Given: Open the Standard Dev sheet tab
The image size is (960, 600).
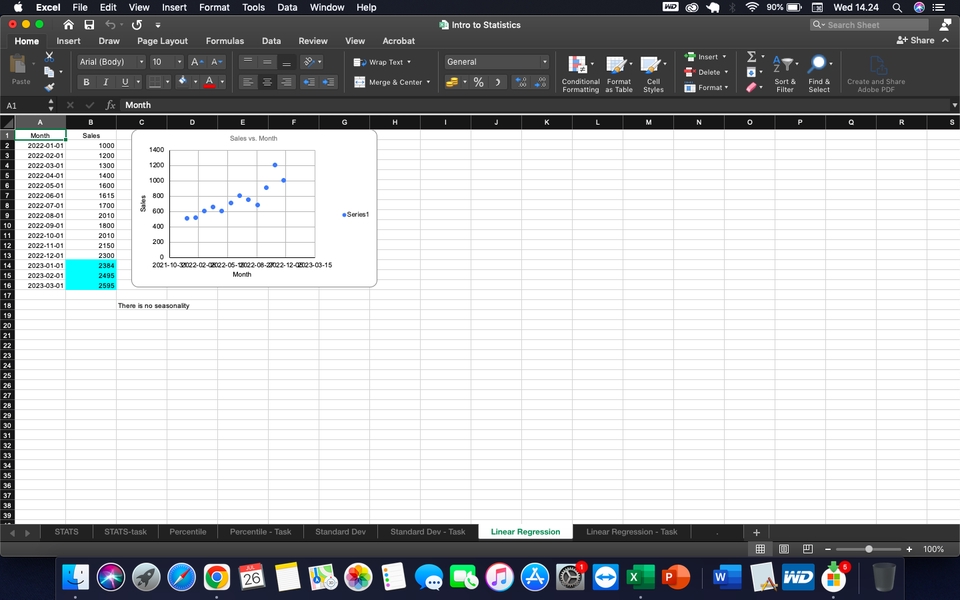Looking at the screenshot, I should 340,531.
